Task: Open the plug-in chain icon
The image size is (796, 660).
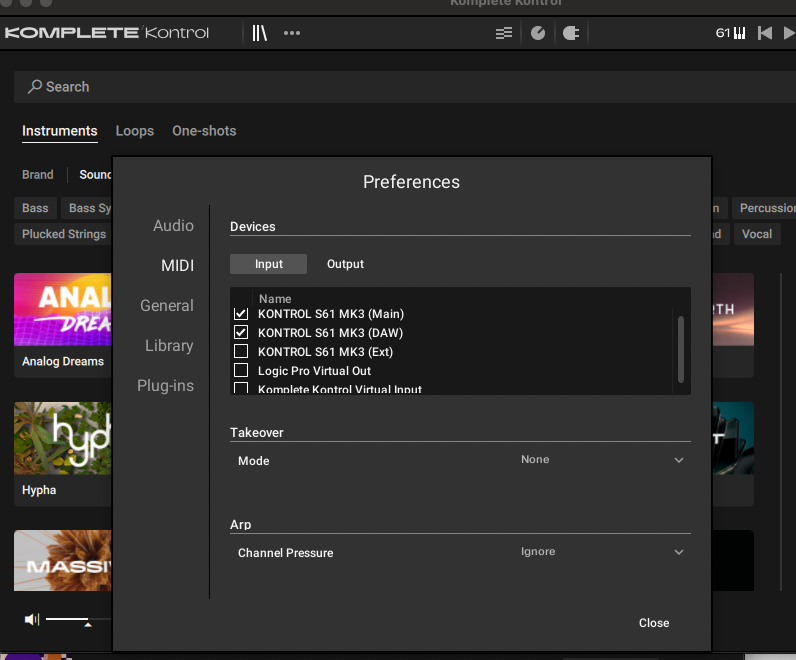Action: [571, 33]
